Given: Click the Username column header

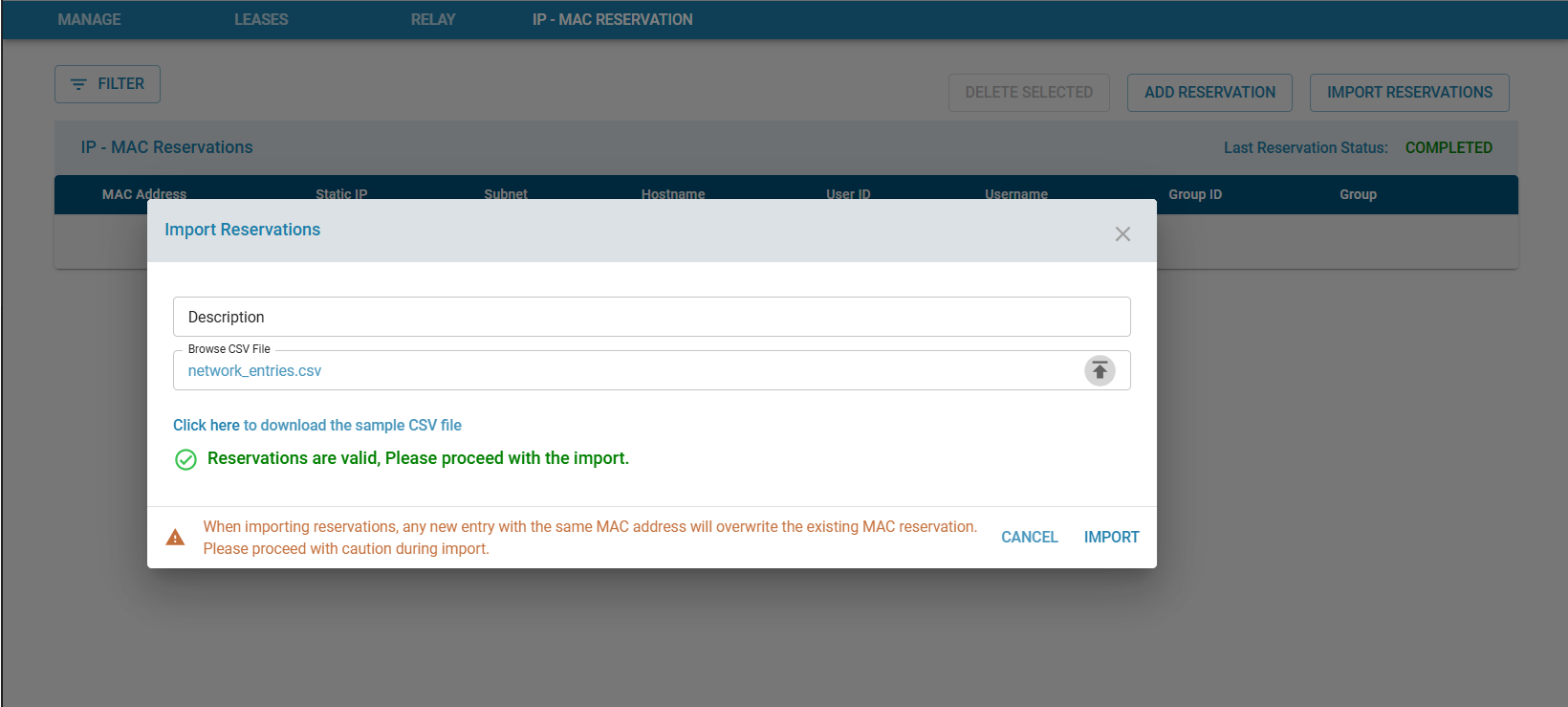Looking at the screenshot, I should coord(1016,193).
